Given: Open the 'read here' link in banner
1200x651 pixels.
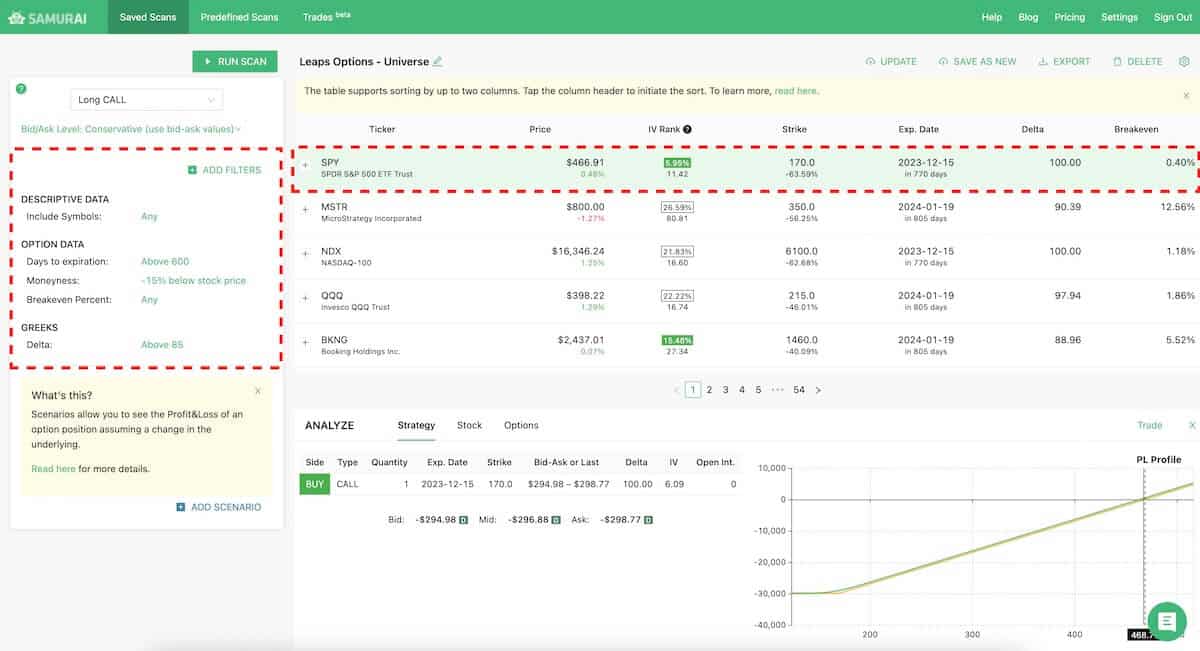Looking at the screenshot, I should click(795, 91).
